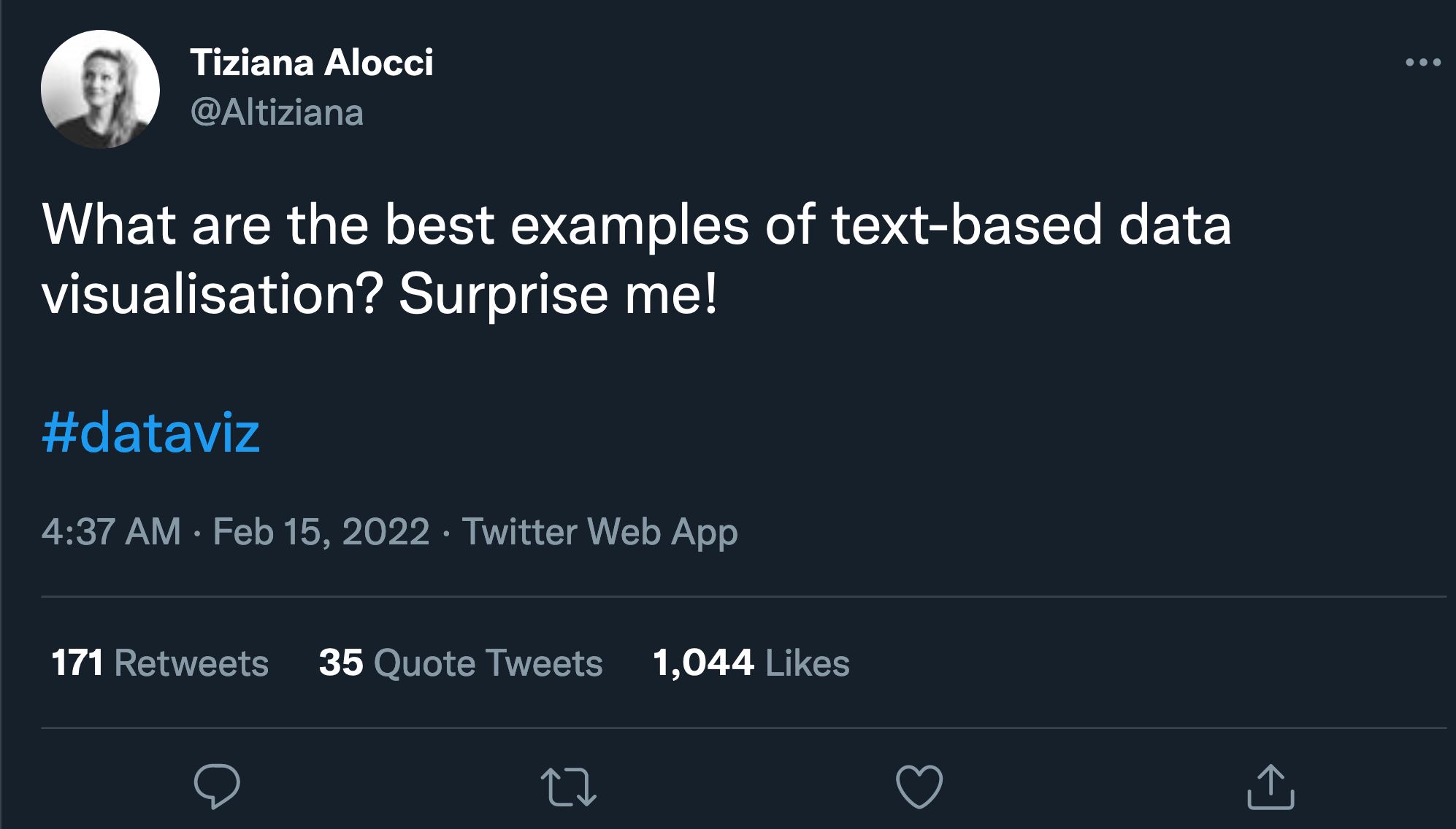Click the 4:37 AM timestamp
The width and height of the screenshot is (1456, 829).
coord(111,531)
